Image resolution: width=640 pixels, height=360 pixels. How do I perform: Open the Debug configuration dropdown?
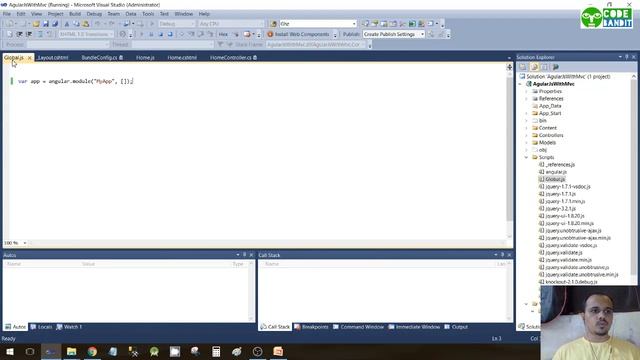click(x=177, y=24)
